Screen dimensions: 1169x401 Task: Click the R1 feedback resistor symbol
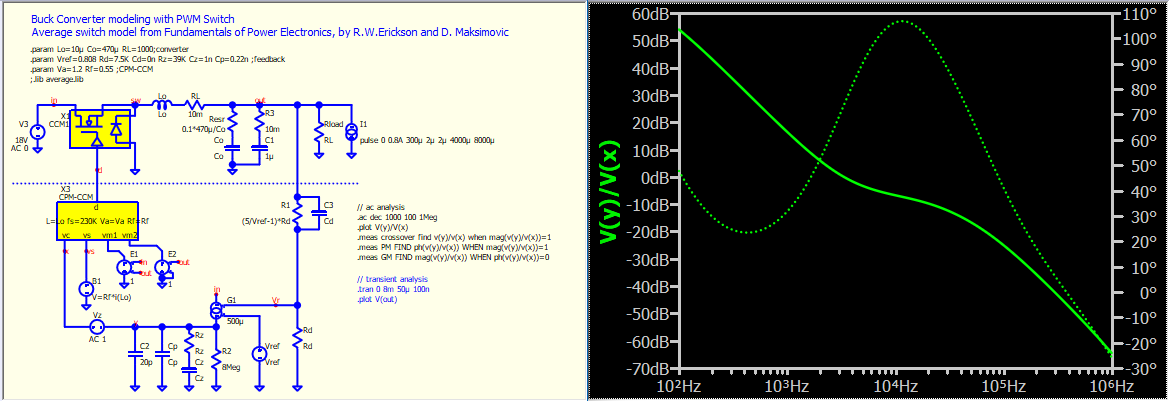coord(297,215)
